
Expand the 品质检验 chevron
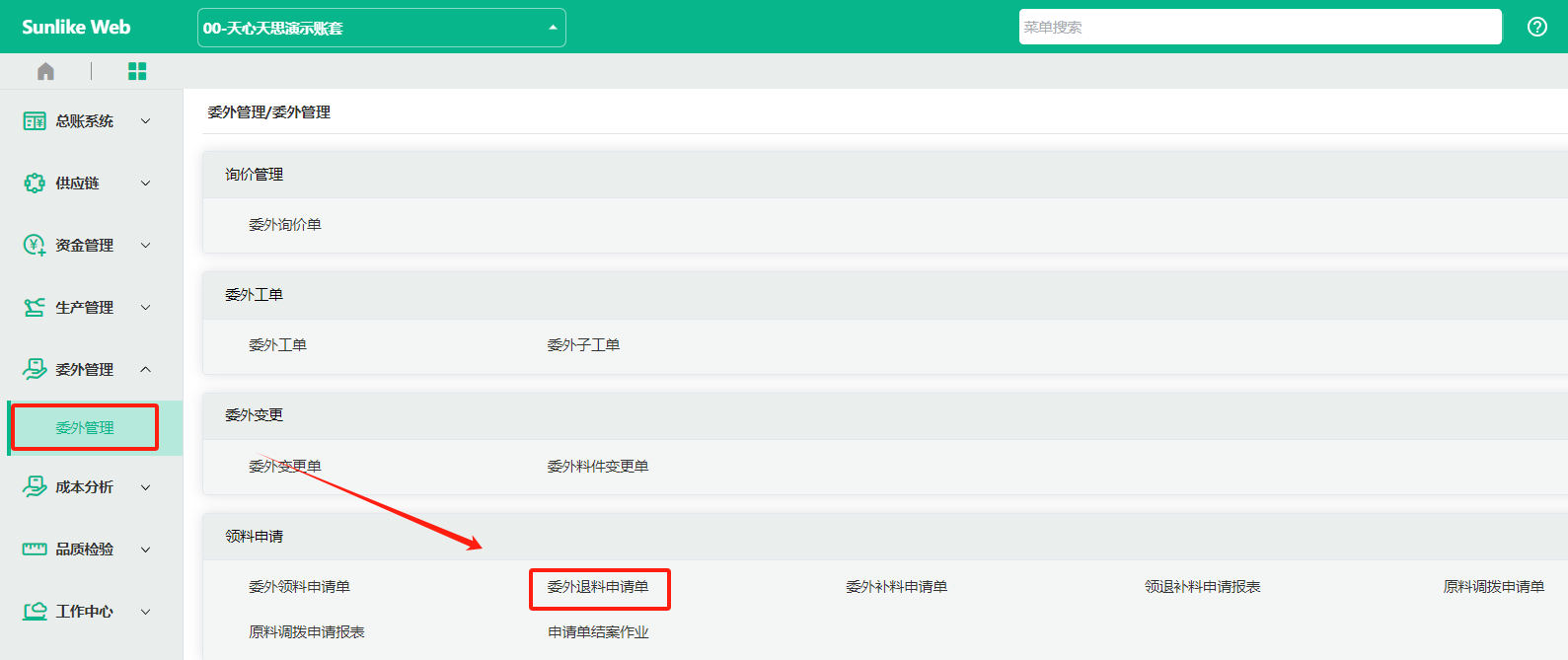(146, 550)
